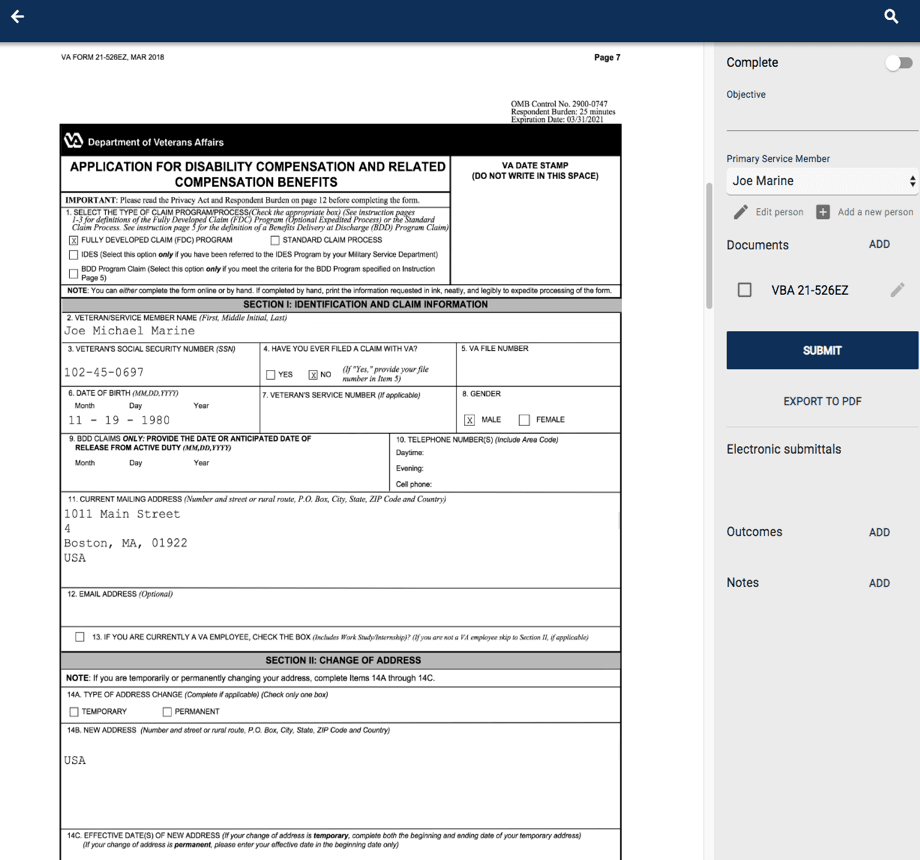Select PERMANENT address change checkbox
The width and height of the screenshot is (920, 860).
pyautogui.click(x=167, y=712)
